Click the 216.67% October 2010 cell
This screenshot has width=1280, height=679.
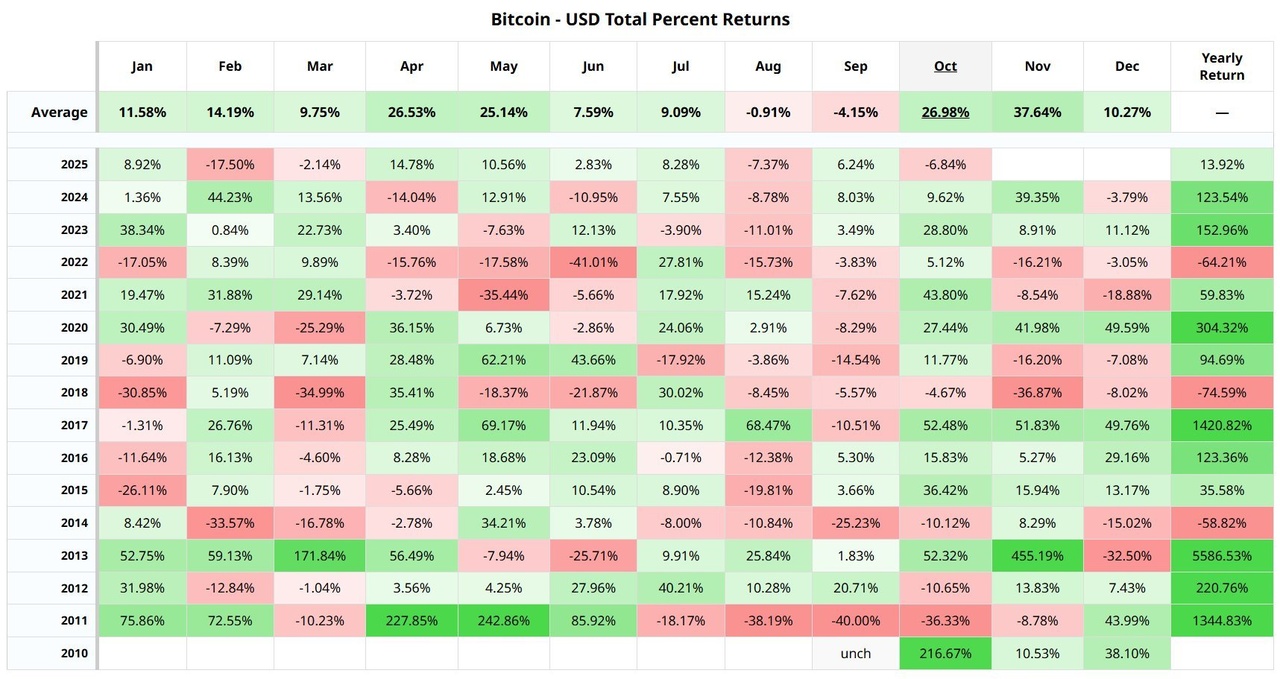point(945,653)
